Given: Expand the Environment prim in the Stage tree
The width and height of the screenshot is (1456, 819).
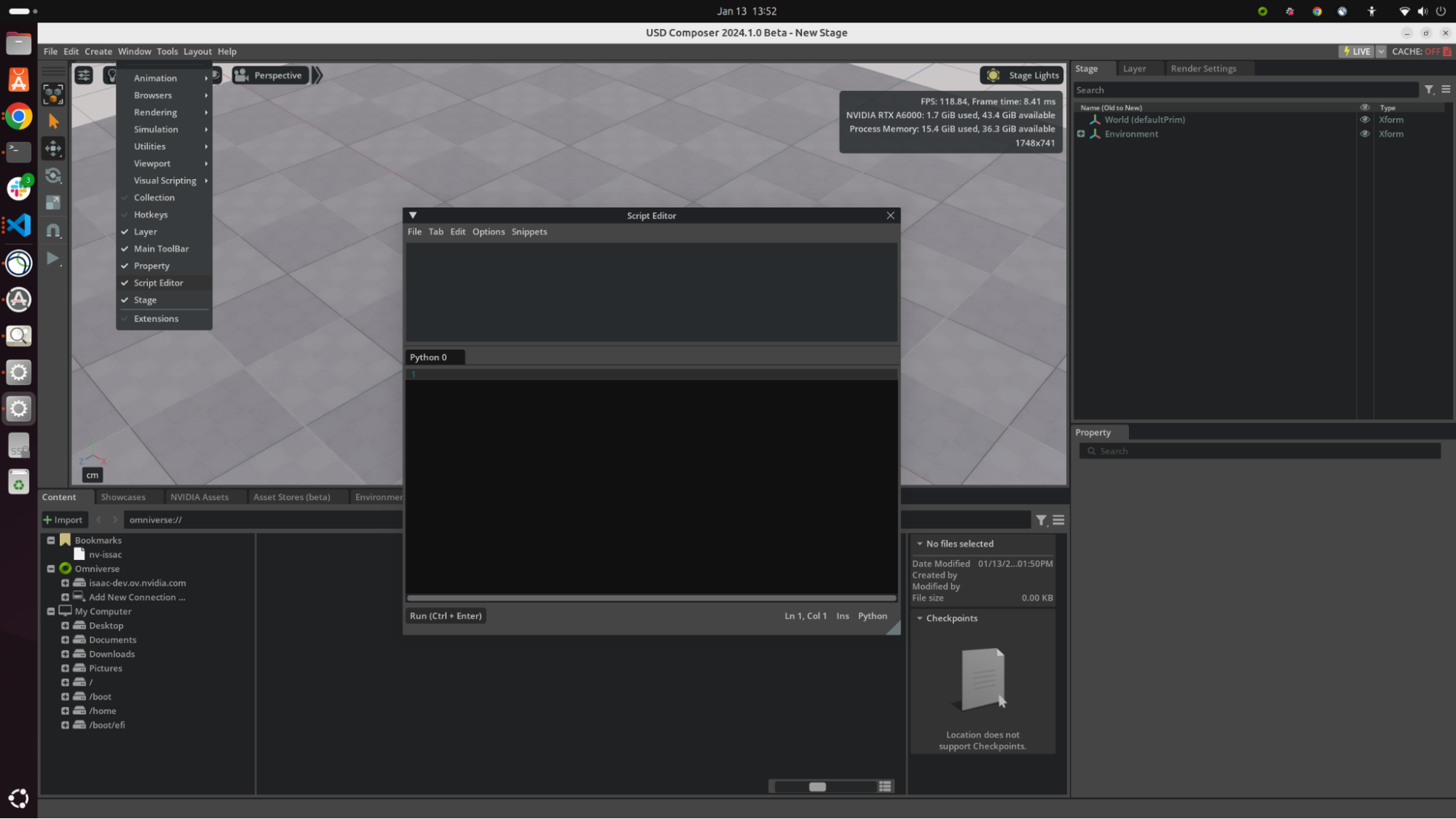Looking at the screenshot, I should click(x=1082, y=133).
